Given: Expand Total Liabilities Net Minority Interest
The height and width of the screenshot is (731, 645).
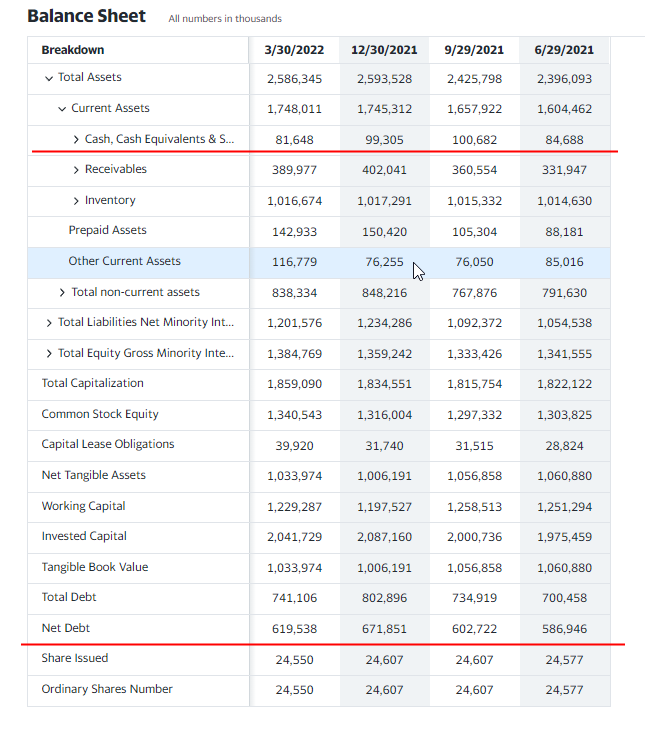Looking at the screenshot, I should tap(49, 323).
